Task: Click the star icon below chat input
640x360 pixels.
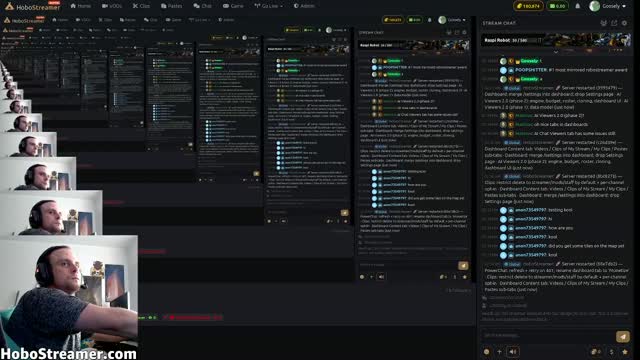Action: (624, 351)
